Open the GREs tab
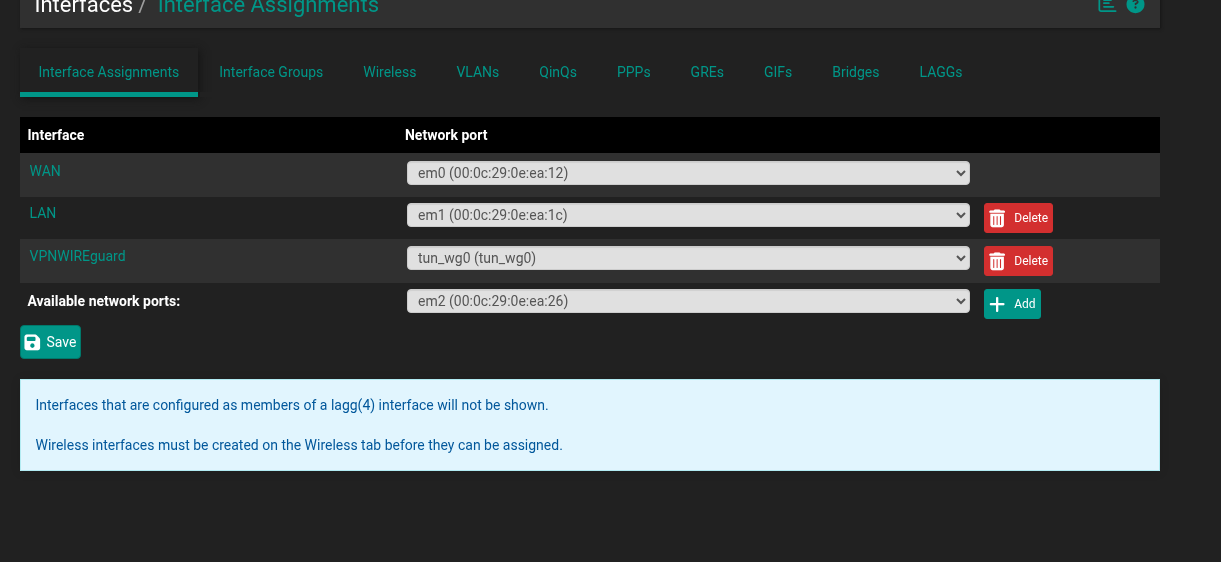 tap(707, 72)
